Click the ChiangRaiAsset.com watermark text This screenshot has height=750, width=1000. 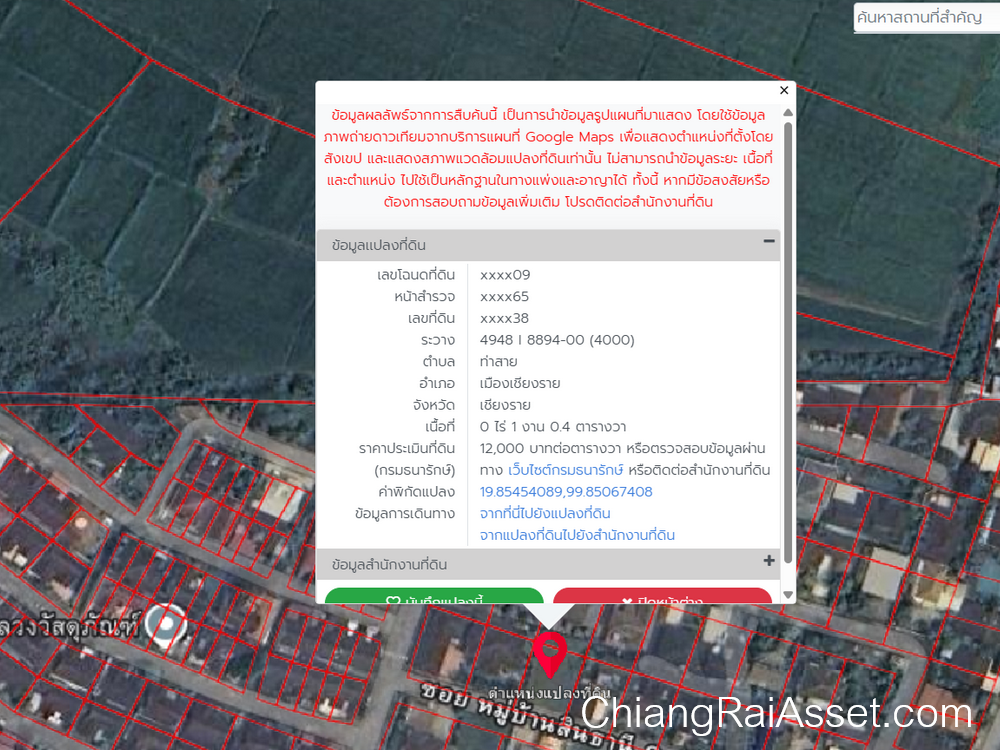[776, 714]
